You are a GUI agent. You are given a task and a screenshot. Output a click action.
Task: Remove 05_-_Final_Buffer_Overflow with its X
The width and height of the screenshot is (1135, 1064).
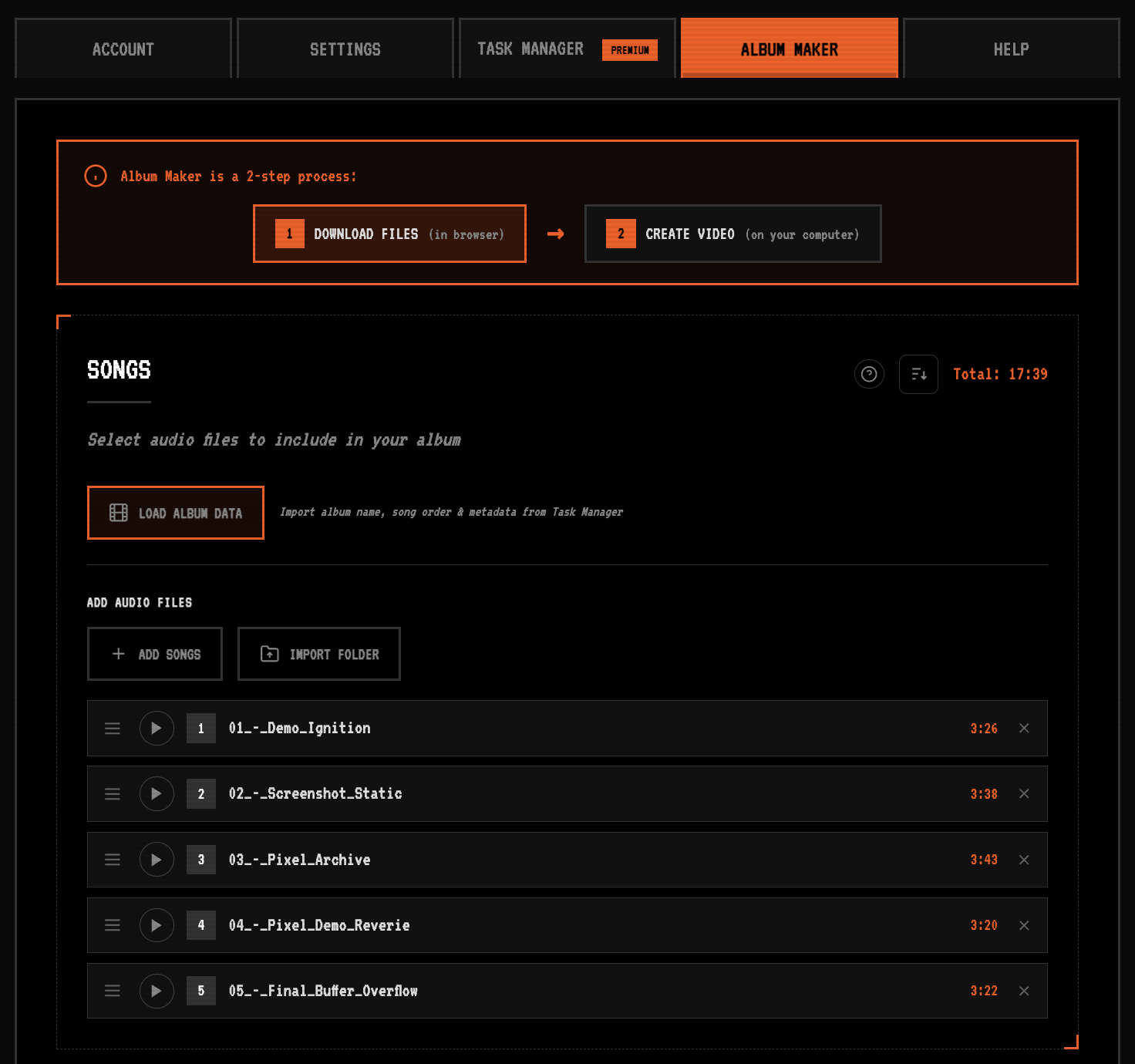1024,991
